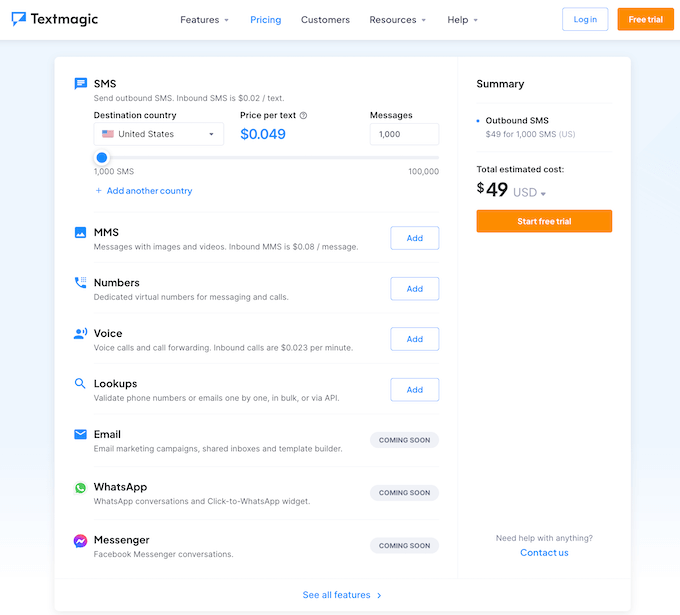The height and width of the screenshot is (615, 680).
Task: Expand the Features menu
Action: coord(204,20)
